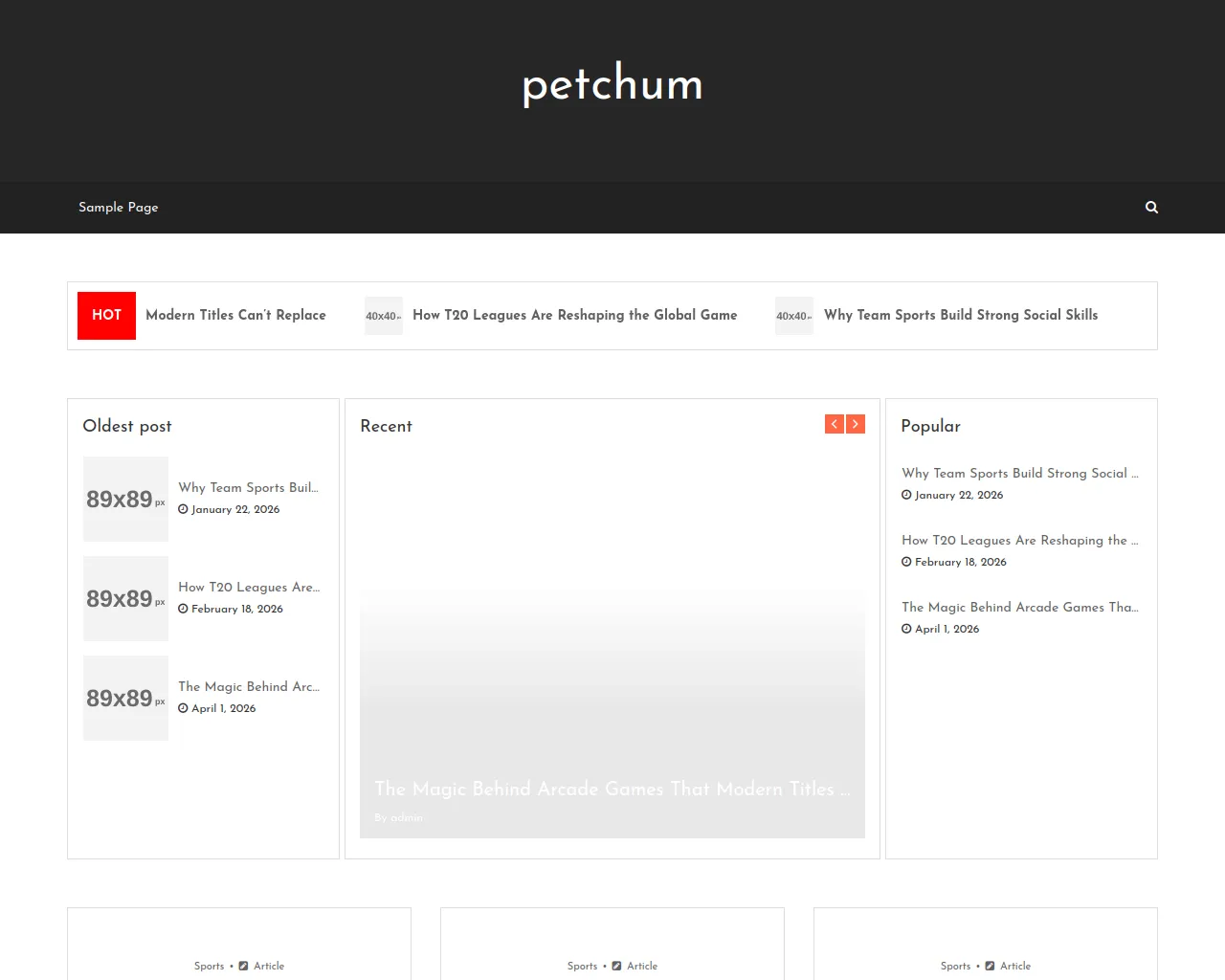Open the Sample Page menu item
The height and width of the screenshot is (980, 1225).
pos(118,207)
